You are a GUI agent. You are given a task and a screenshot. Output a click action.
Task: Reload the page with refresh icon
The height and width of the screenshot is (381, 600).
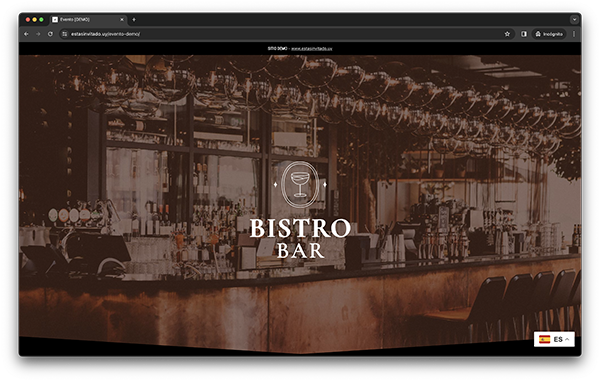point(50,34)
